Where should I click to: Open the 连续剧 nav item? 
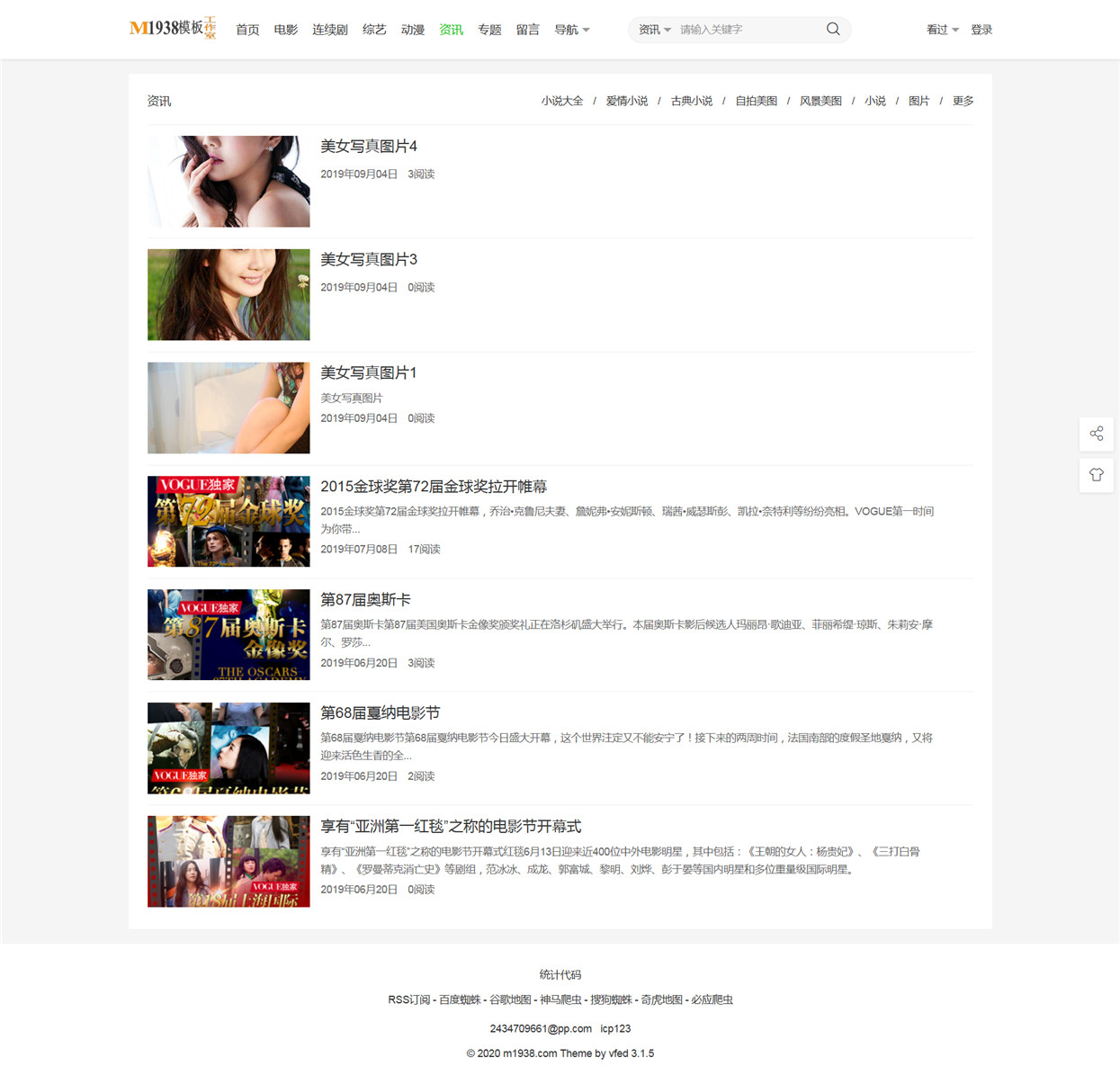[330, 30]
